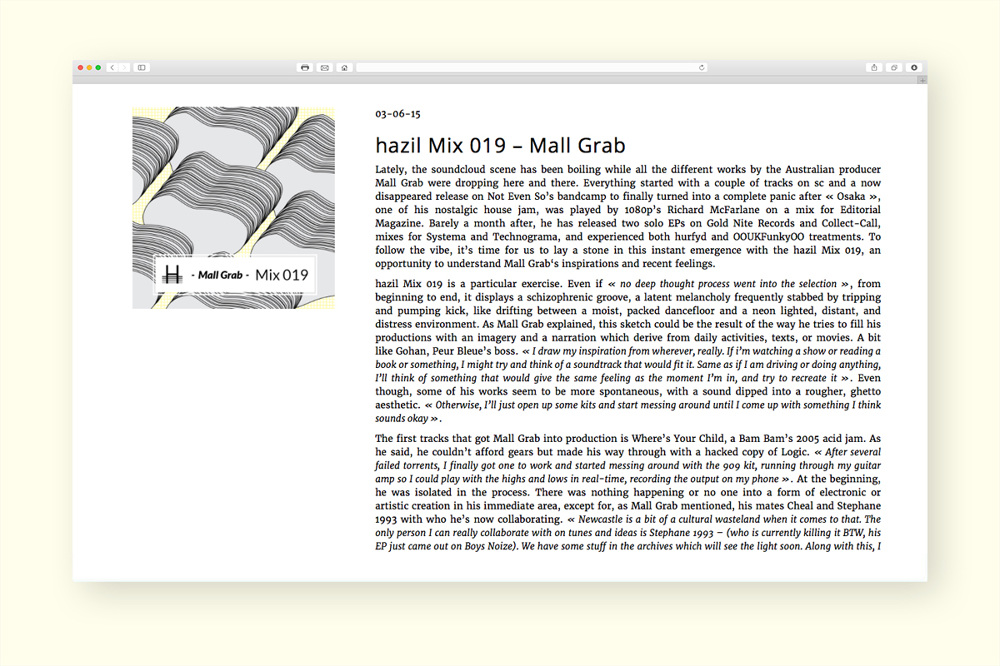This screenshot has width=1000, height=666.
Task: Show all tabs overview
Action: 894,68
